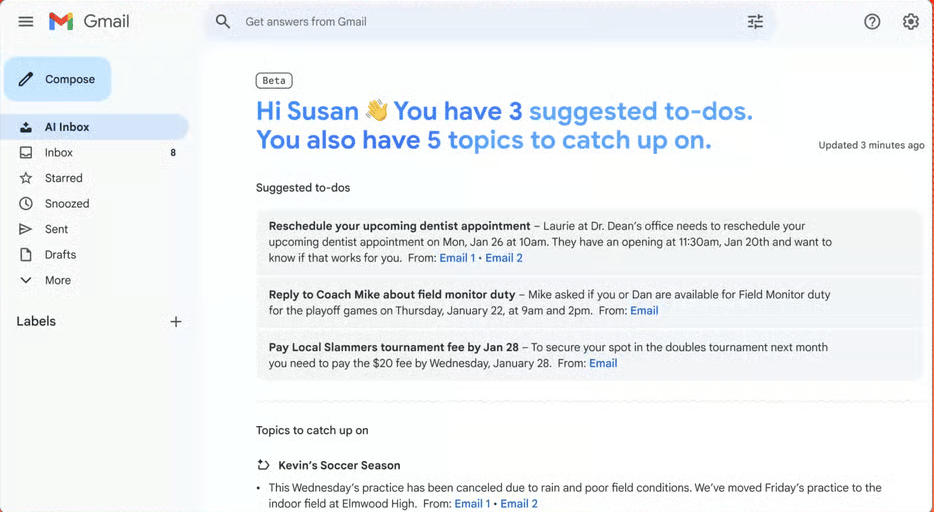Open the Drafts folder label
This screenshot has height=512, width=934.
point(60,255)
